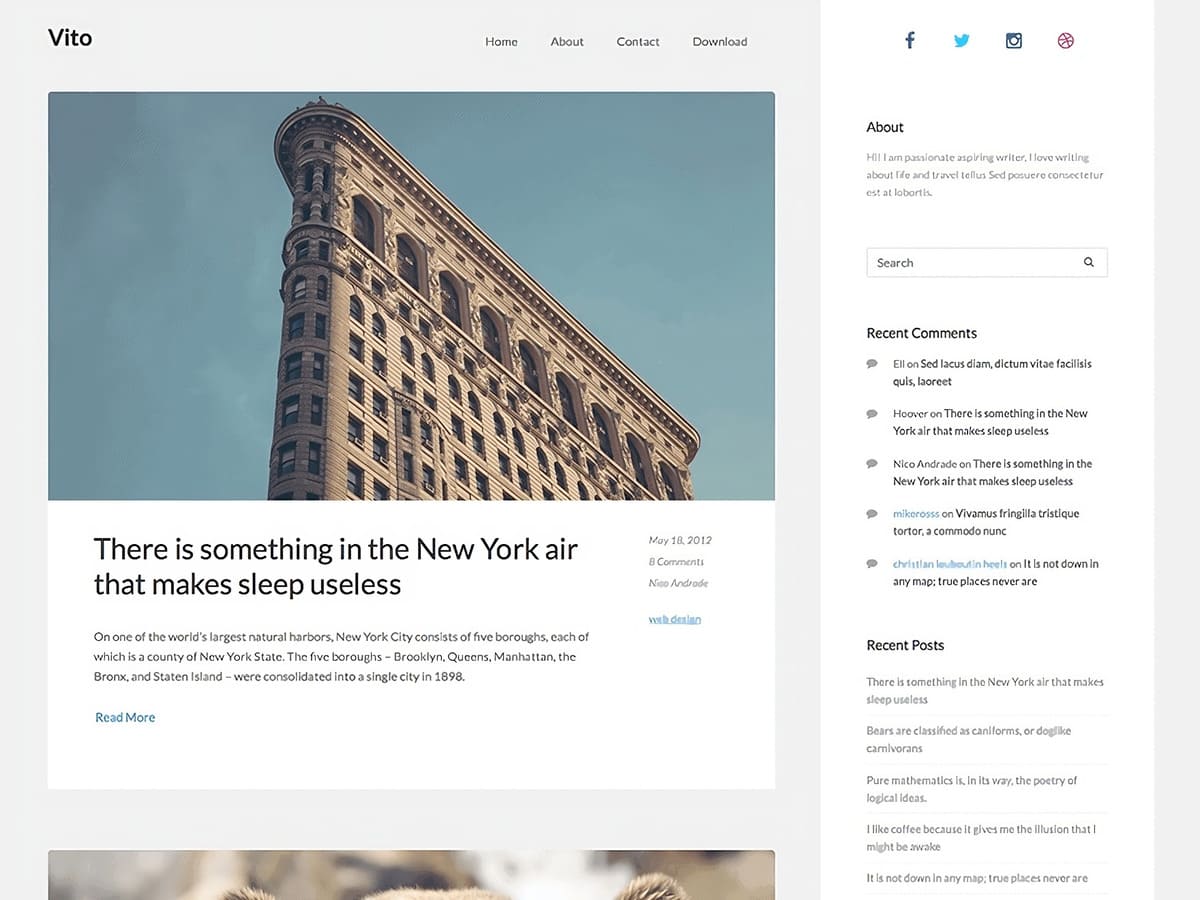1200x900 pixels.
Task: Open recent post about bears being caniforms
Action: [x=968, y=739]
